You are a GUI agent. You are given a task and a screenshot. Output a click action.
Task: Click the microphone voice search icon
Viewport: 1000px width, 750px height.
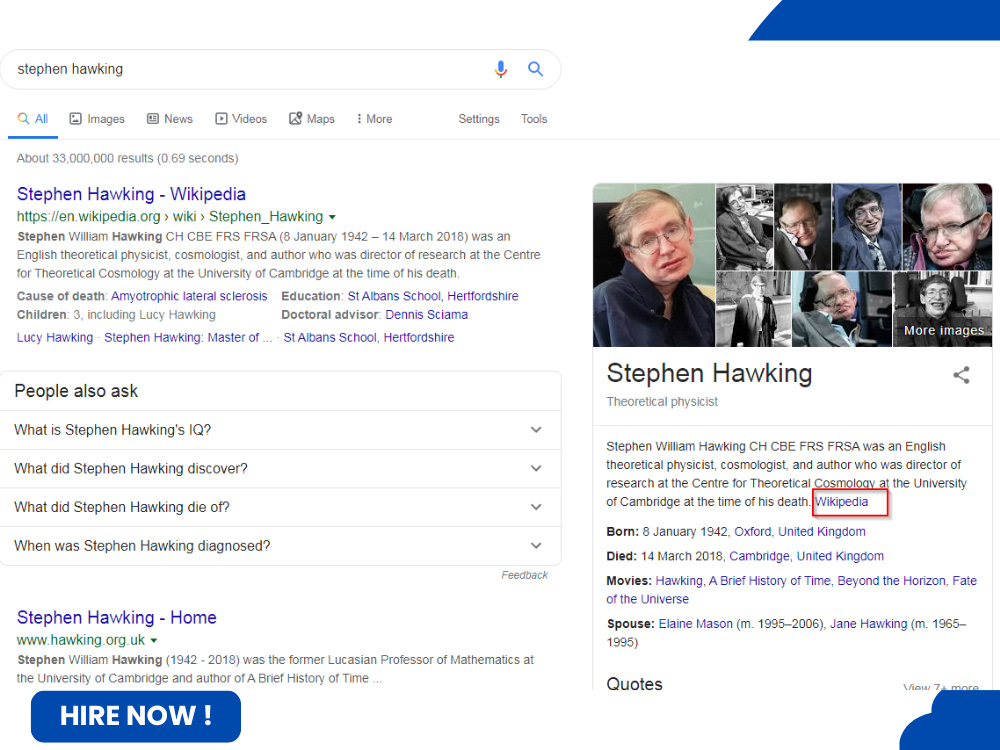click(501, 69)
